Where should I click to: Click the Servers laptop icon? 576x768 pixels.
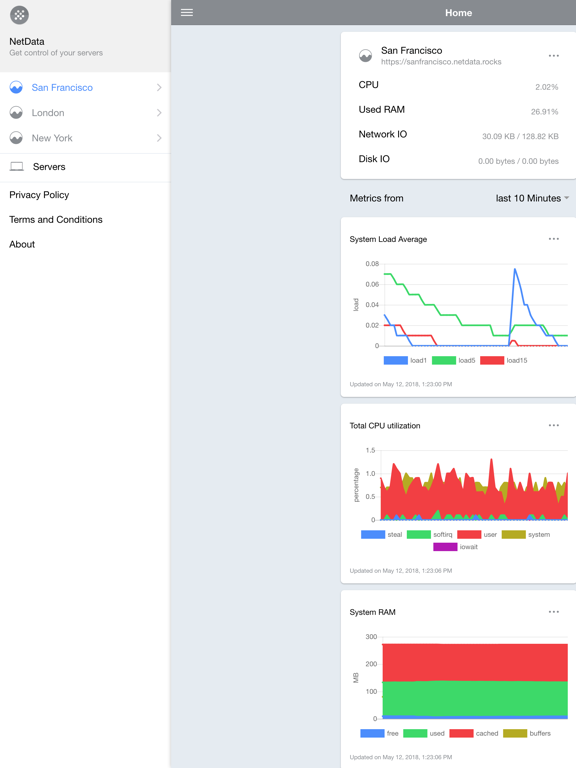click(x=17, y=167)
